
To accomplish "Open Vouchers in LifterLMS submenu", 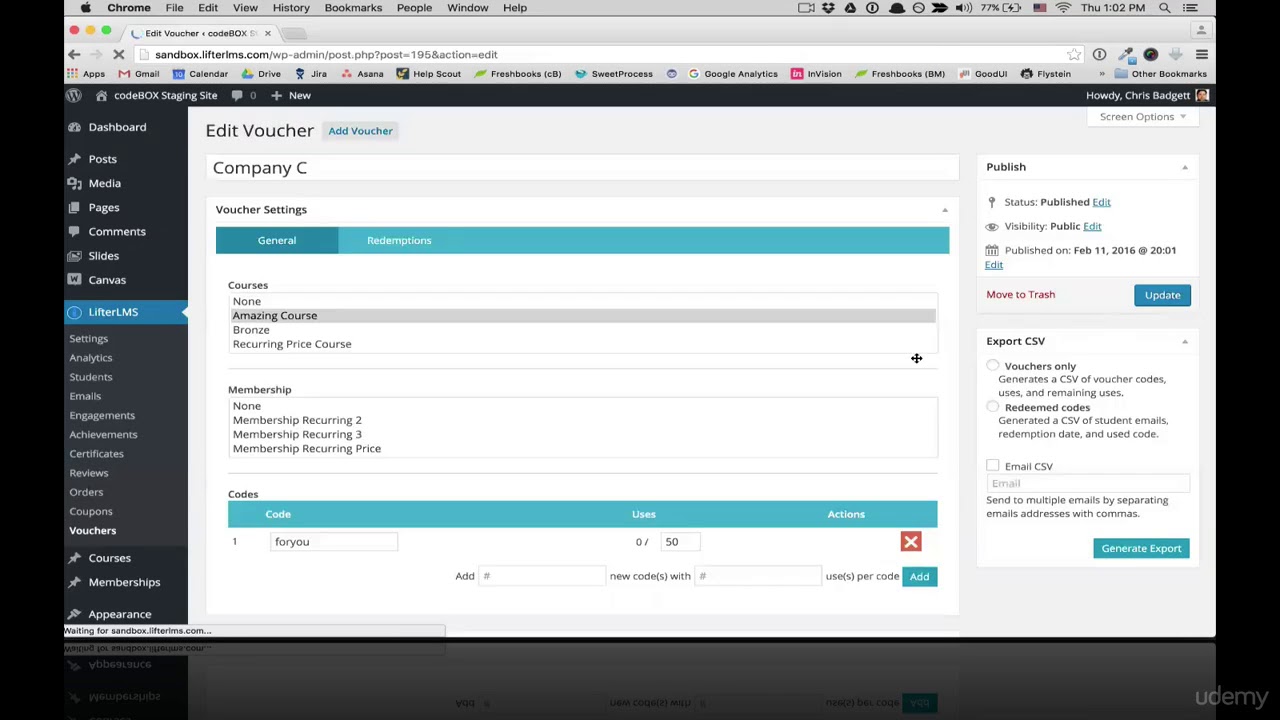I will pyautogui.click(x=92, y=531).
